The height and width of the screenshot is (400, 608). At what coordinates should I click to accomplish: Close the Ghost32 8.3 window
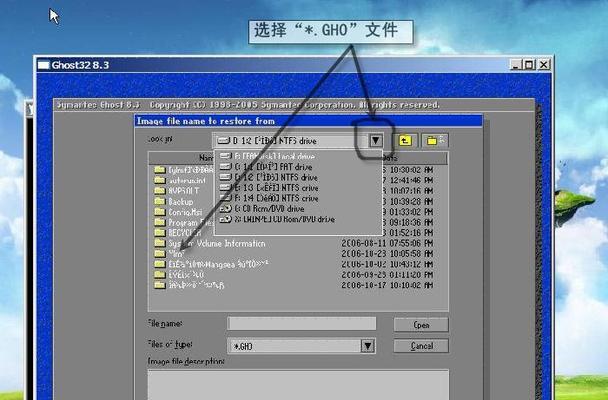[x=544, y=65]
